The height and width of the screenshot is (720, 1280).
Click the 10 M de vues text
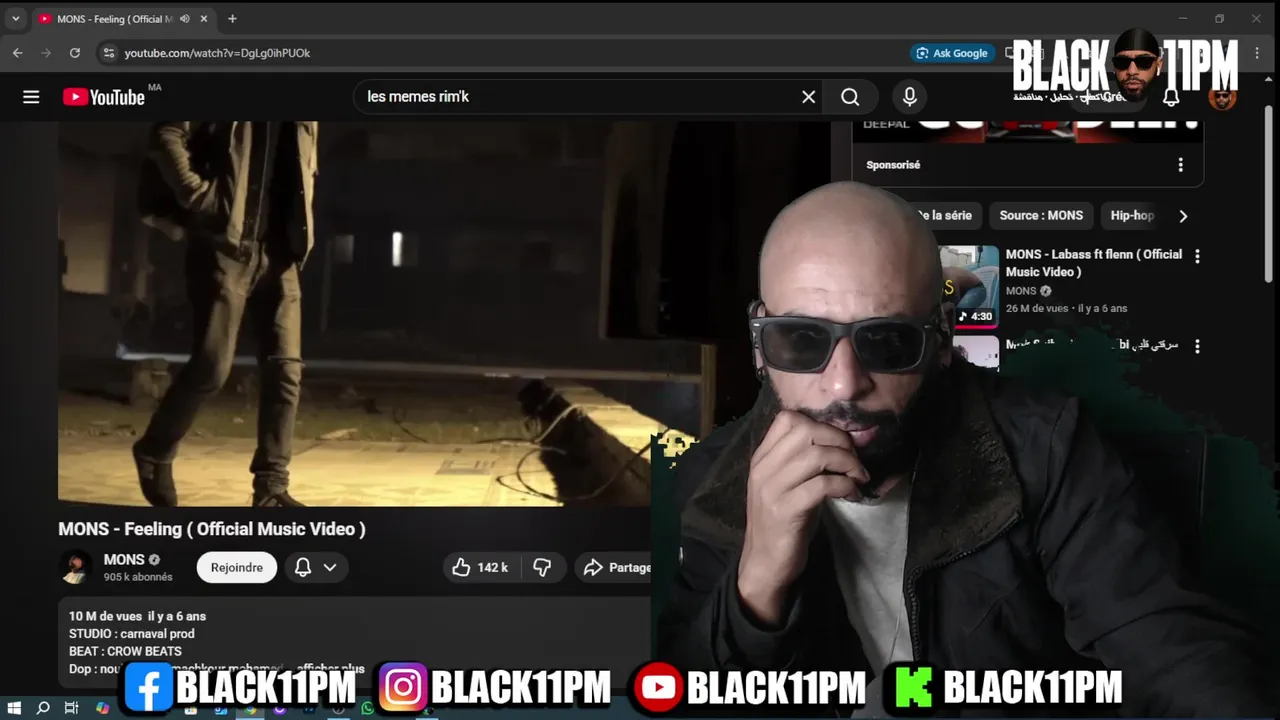(105, 616)
